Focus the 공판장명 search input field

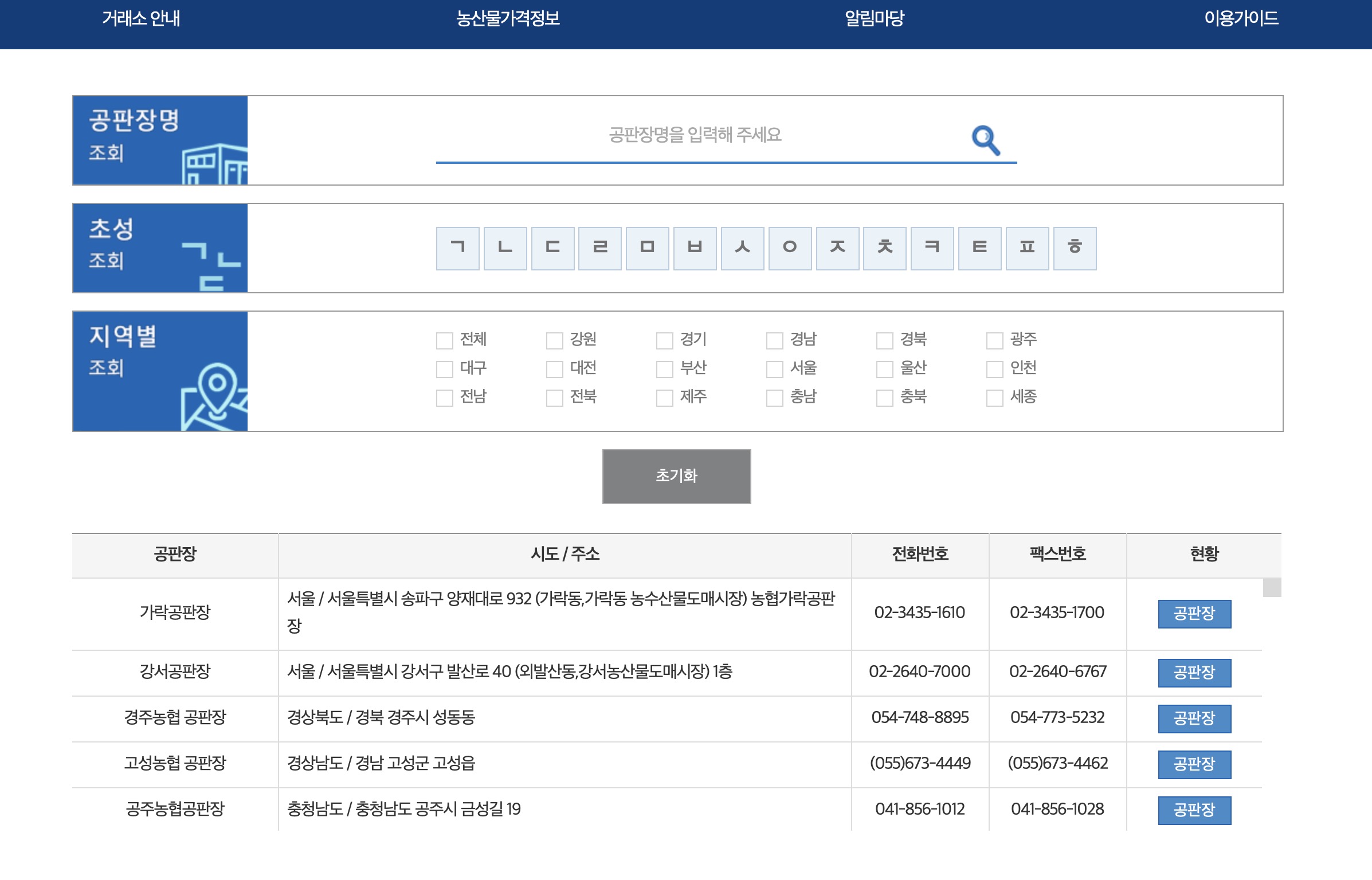[x=695, y=136]
